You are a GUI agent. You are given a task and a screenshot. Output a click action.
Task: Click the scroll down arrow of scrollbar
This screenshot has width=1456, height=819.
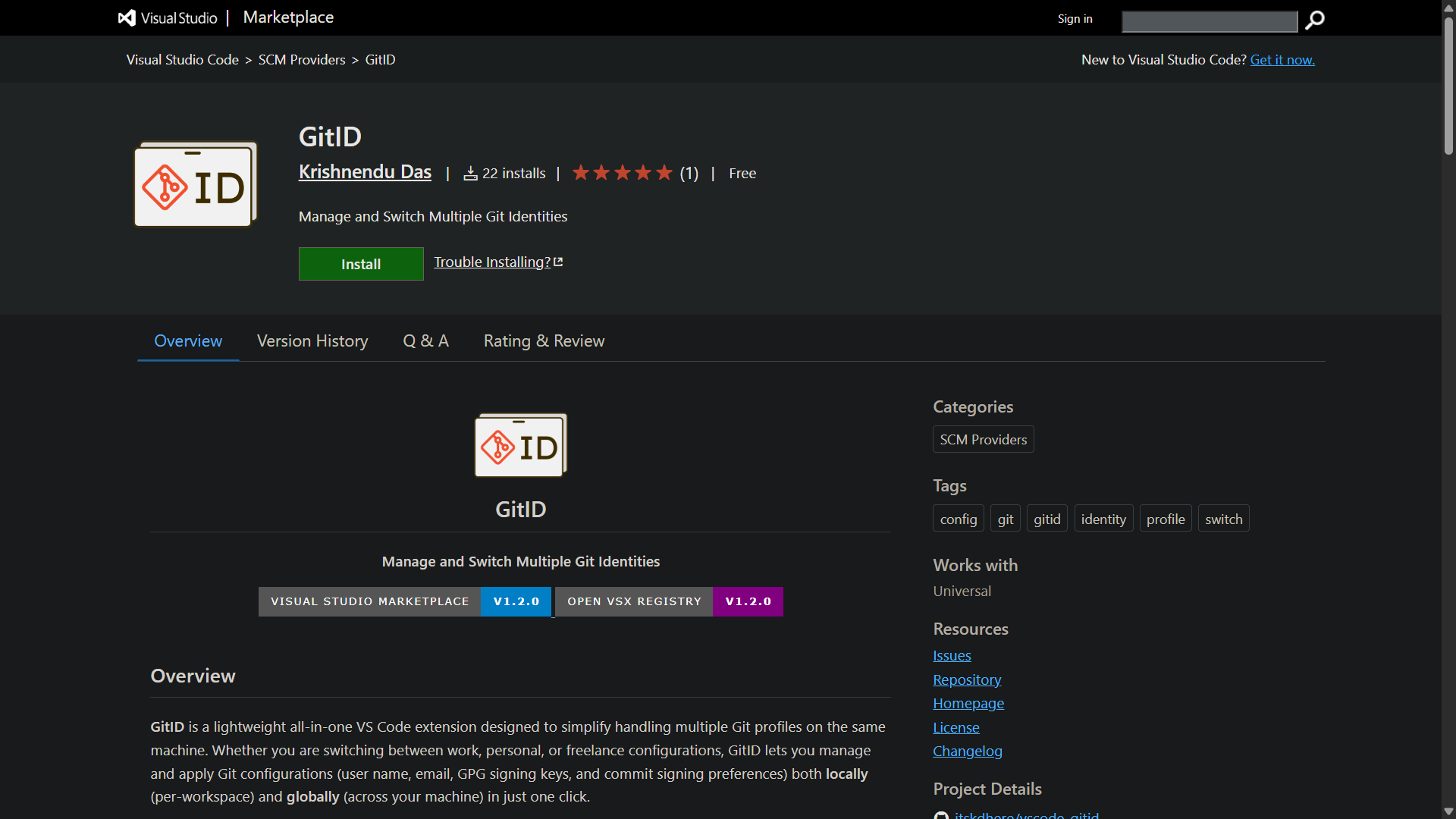click(x=1448, y=811)
